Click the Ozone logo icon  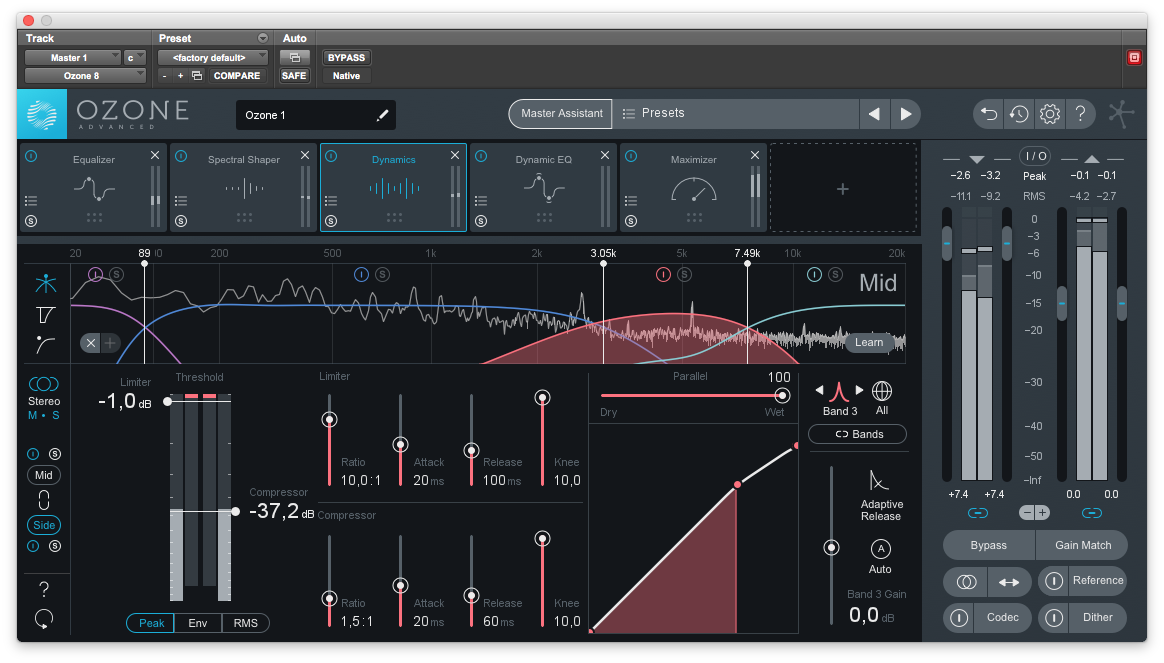click(42, 114)
